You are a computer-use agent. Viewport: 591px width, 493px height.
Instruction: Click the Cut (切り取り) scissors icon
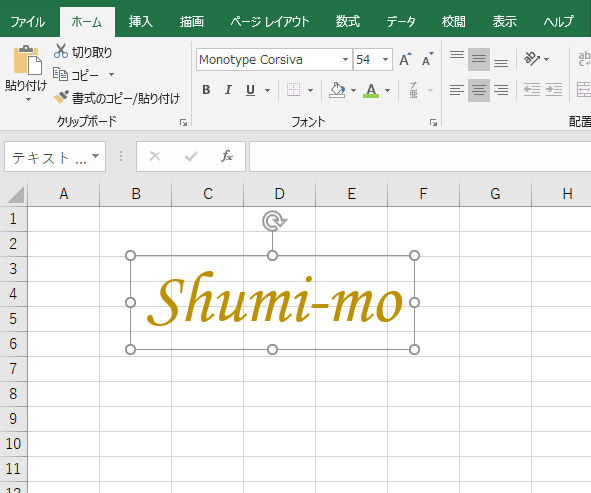click(61, 51)
